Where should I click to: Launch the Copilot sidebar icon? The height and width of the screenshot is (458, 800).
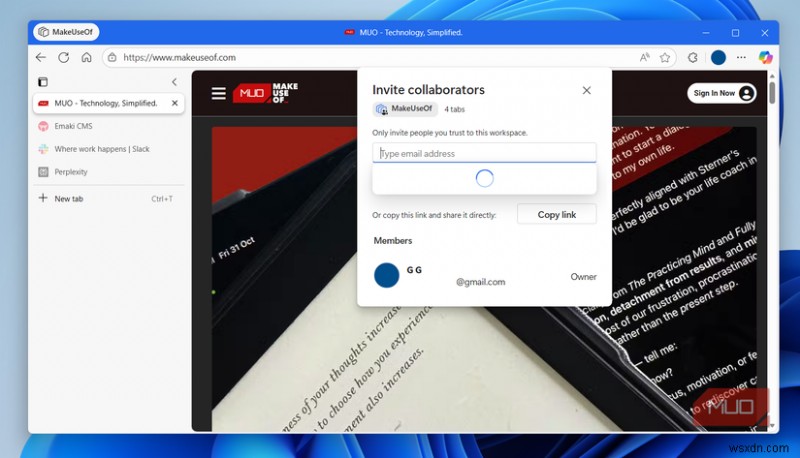click(x=765, y=58)
